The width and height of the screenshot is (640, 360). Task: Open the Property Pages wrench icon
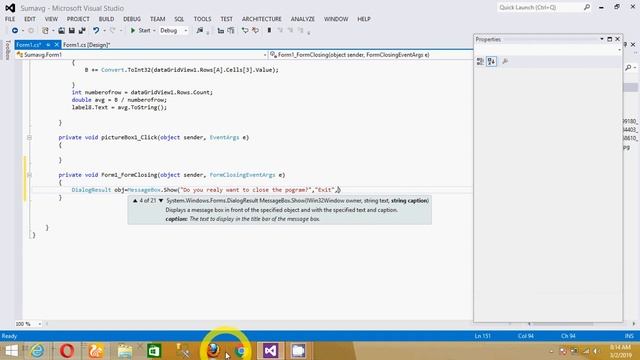505,62
